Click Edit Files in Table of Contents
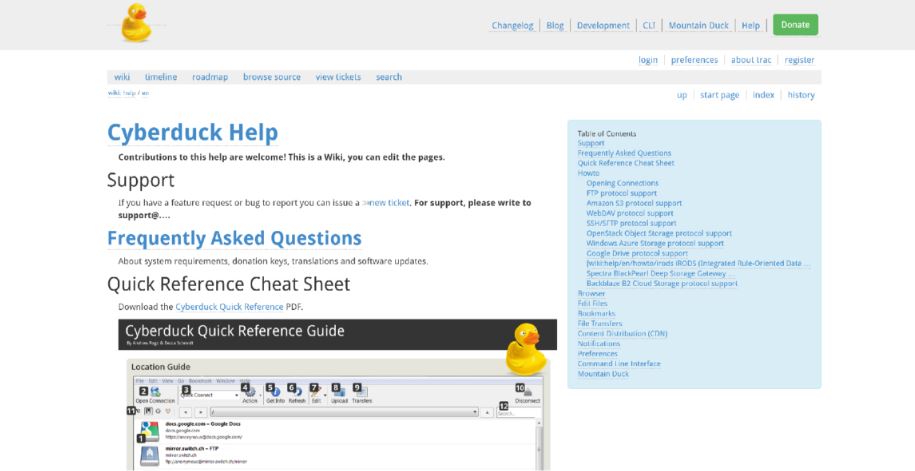This screenshot has height=471, width=915. 592,303
